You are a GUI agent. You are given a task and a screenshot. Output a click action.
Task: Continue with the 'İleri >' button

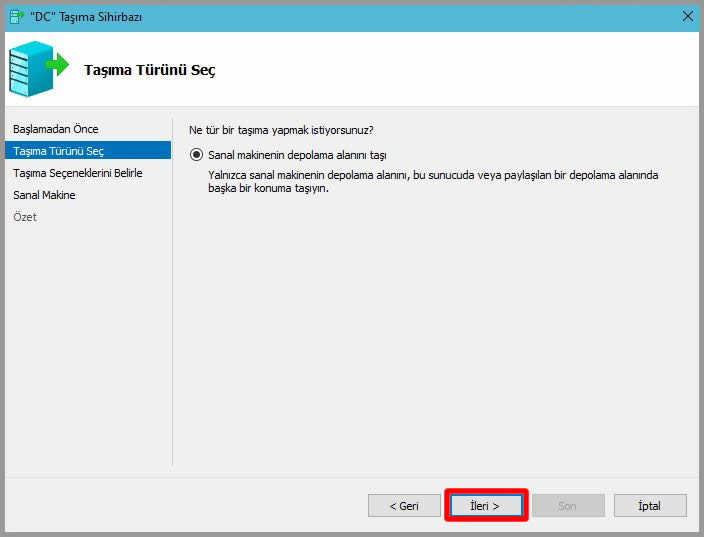(485, 506)
